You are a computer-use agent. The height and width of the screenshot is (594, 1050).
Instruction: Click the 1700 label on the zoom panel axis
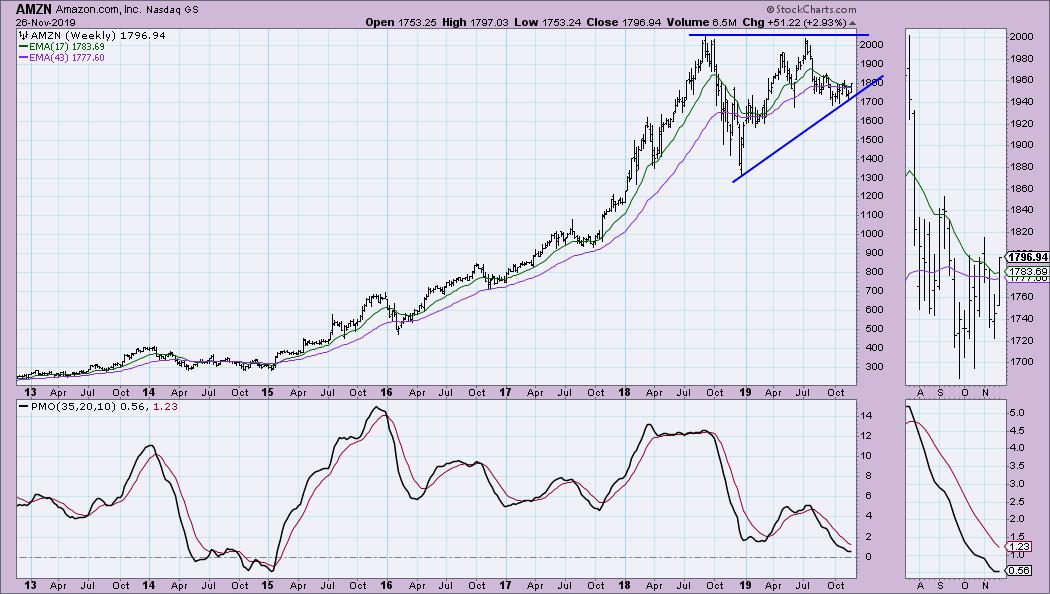1020,362
